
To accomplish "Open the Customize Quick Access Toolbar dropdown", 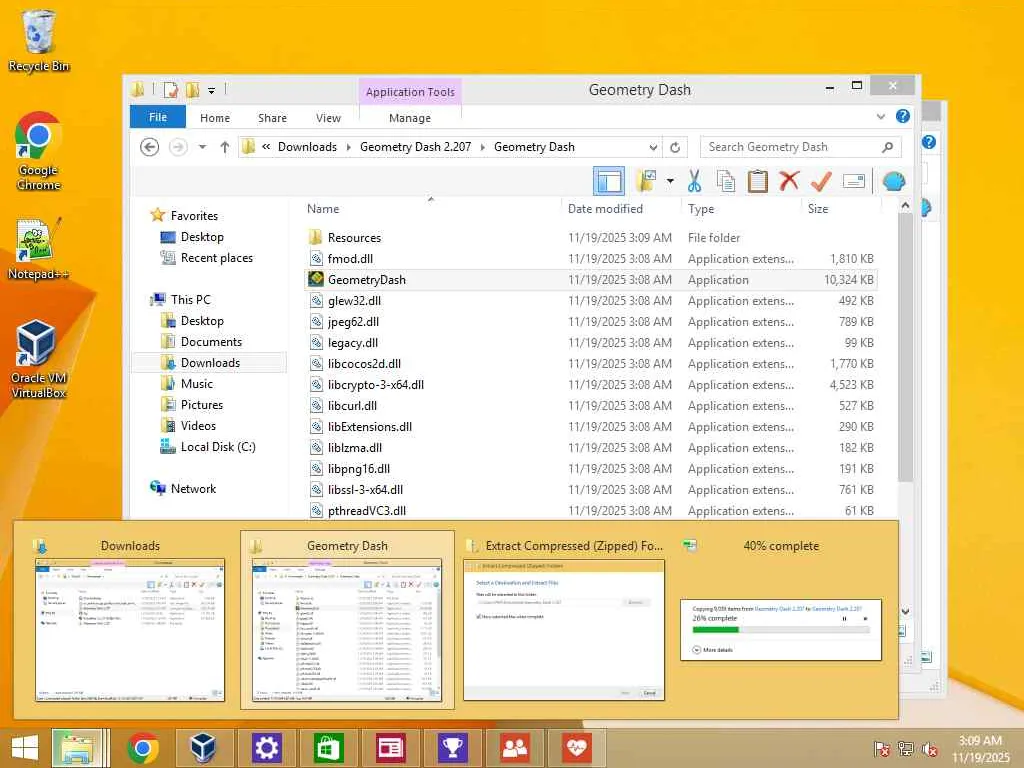I will [212, 91].
